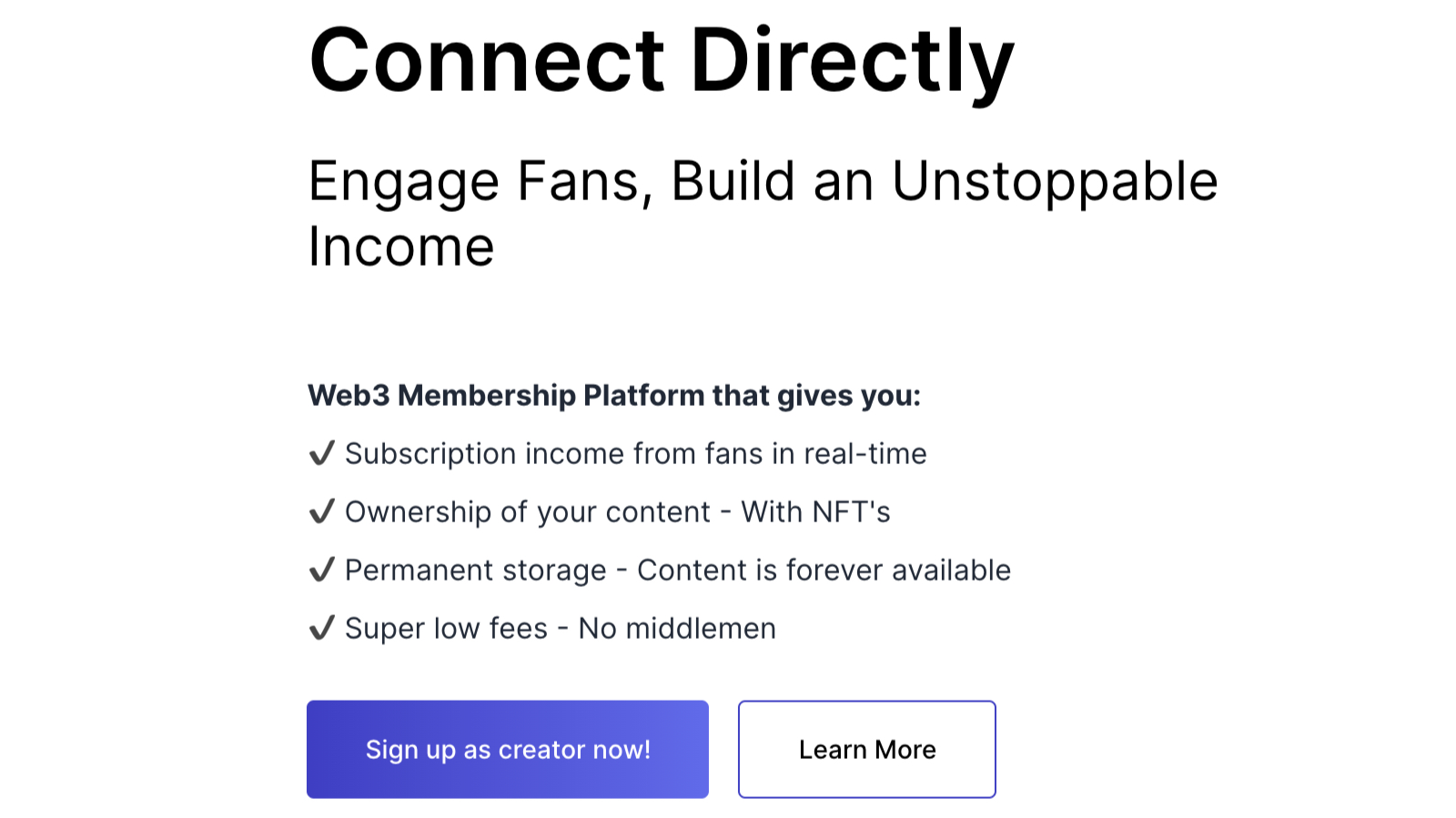Click the checkmark beside Permanent storage

322,570
